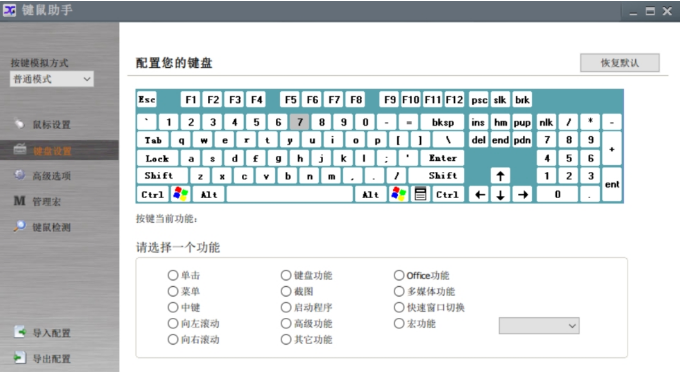Click the Enter key on virtual keyboard

click(x=442, y=158)
